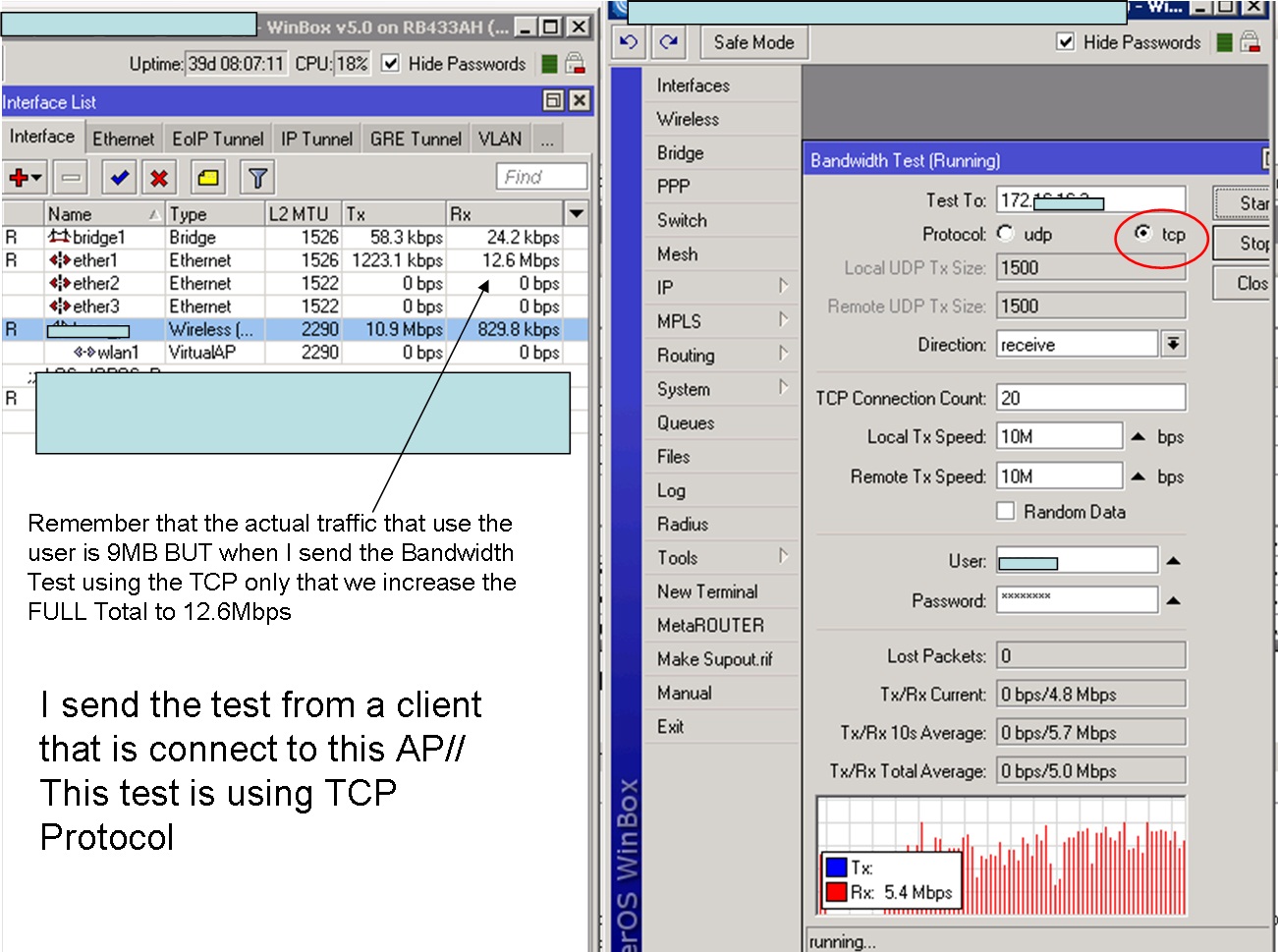
Task: Click the yellow Comment toolbar button
Action: click(208, 178)
